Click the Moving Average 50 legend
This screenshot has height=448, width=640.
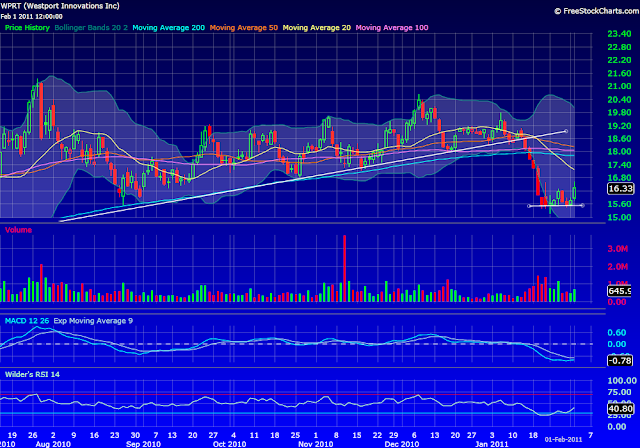point(244,28)
